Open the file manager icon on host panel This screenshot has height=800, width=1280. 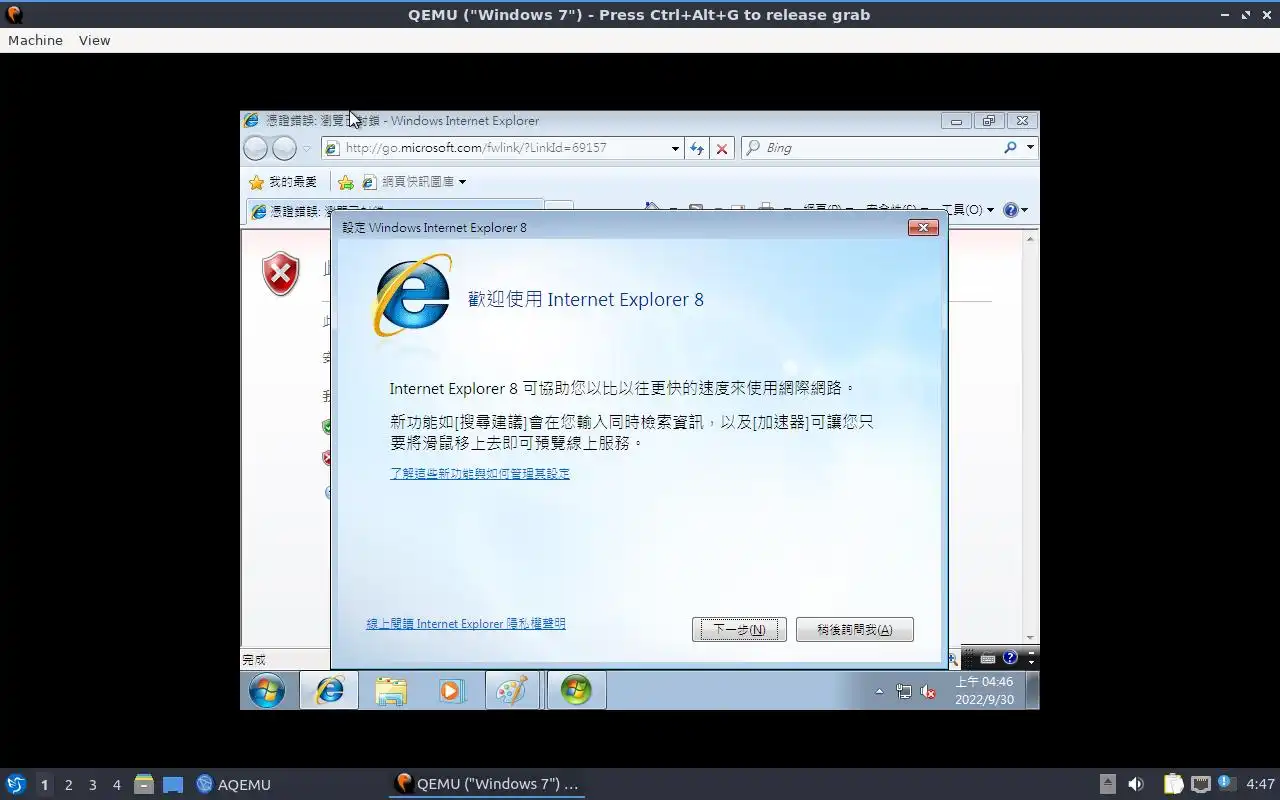144,784
